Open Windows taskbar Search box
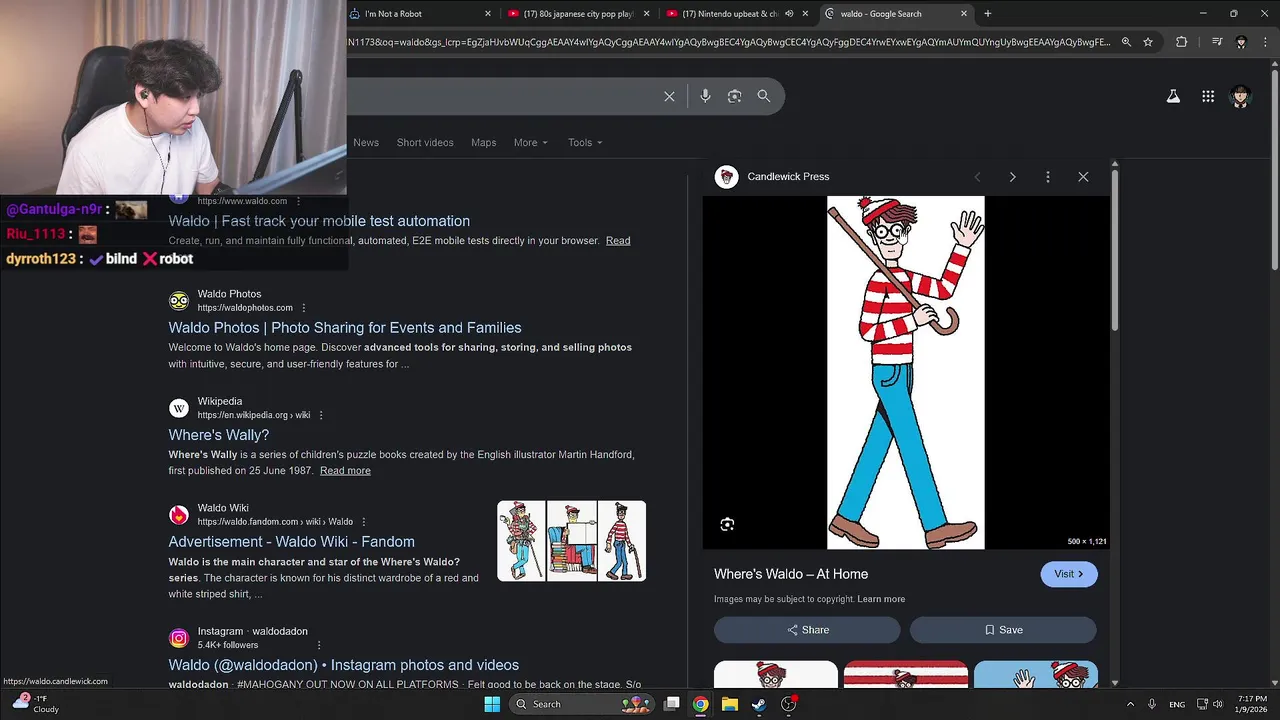This screenshot has height=720, width=1280. 582,704
